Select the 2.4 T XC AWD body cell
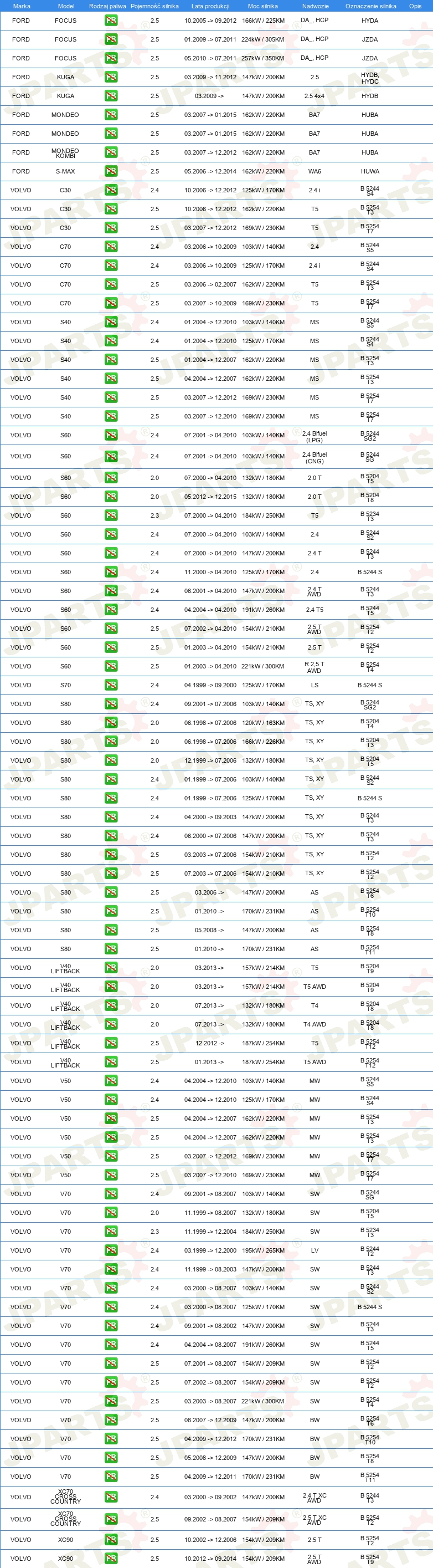Screen dimensions: 433x1568 tap(315, 1498)
